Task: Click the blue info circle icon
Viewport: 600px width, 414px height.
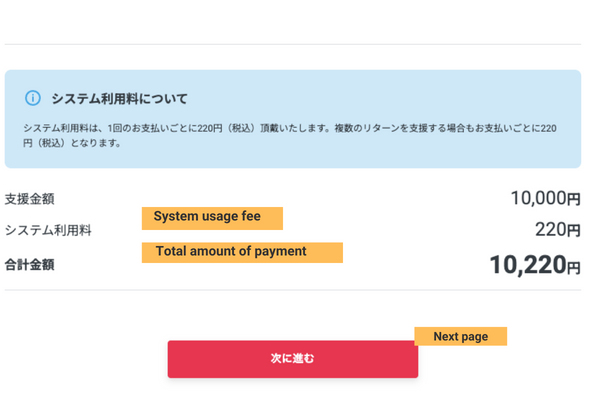Action: click(32, 98)
